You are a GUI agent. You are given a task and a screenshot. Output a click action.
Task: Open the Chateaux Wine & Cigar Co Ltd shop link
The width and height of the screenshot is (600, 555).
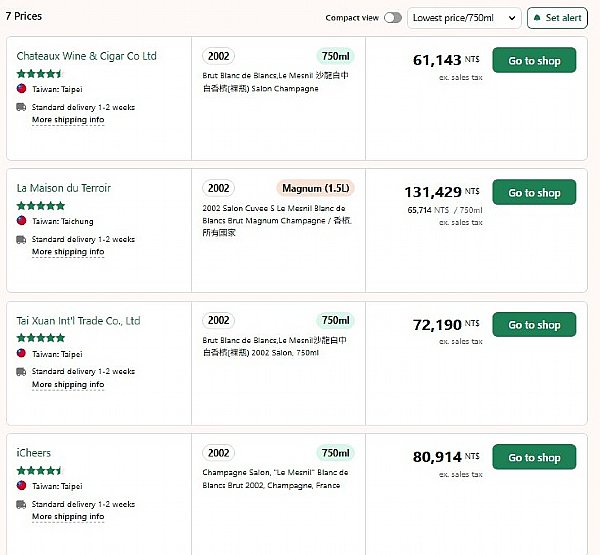[x=86, y=56]
